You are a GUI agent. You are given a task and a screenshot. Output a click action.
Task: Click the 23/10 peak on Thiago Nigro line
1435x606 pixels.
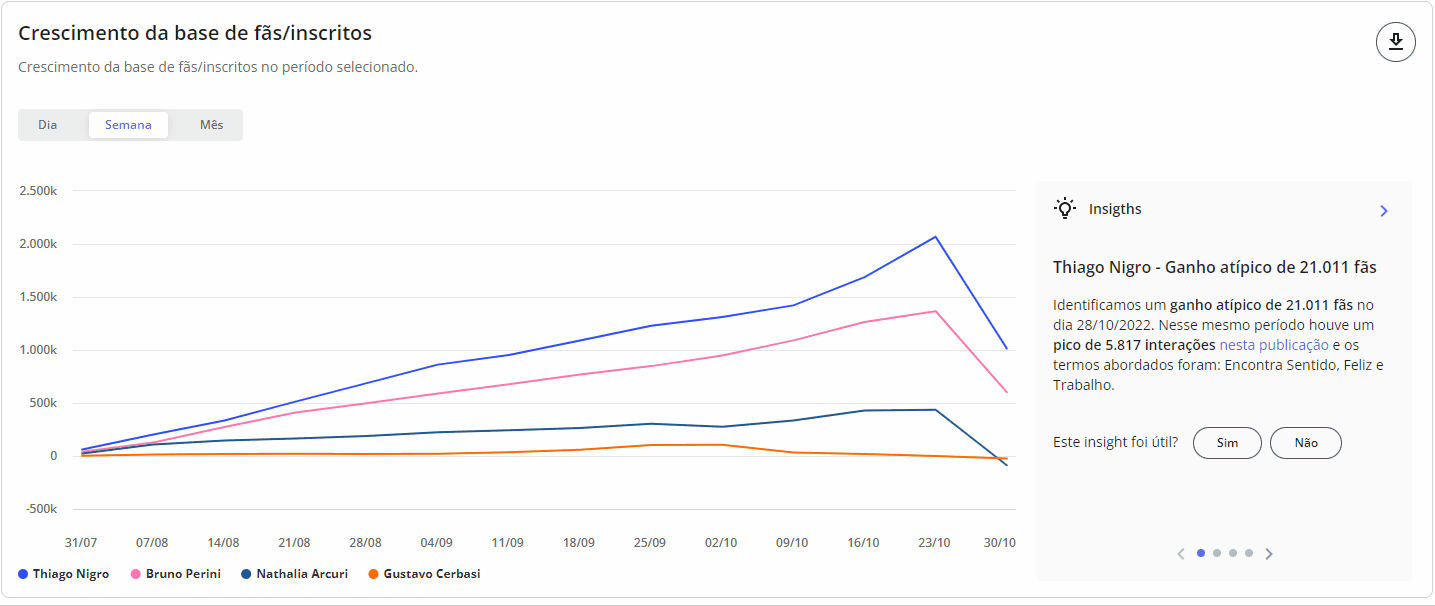click(935, 237)
